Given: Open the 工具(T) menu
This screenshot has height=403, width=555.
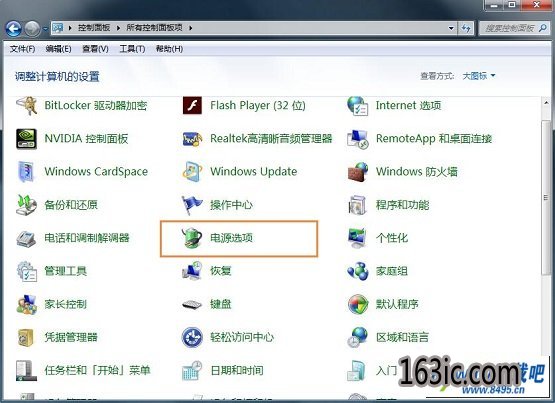Looking at the screenshot, I should pyautogui.click(x=132, y=49).
